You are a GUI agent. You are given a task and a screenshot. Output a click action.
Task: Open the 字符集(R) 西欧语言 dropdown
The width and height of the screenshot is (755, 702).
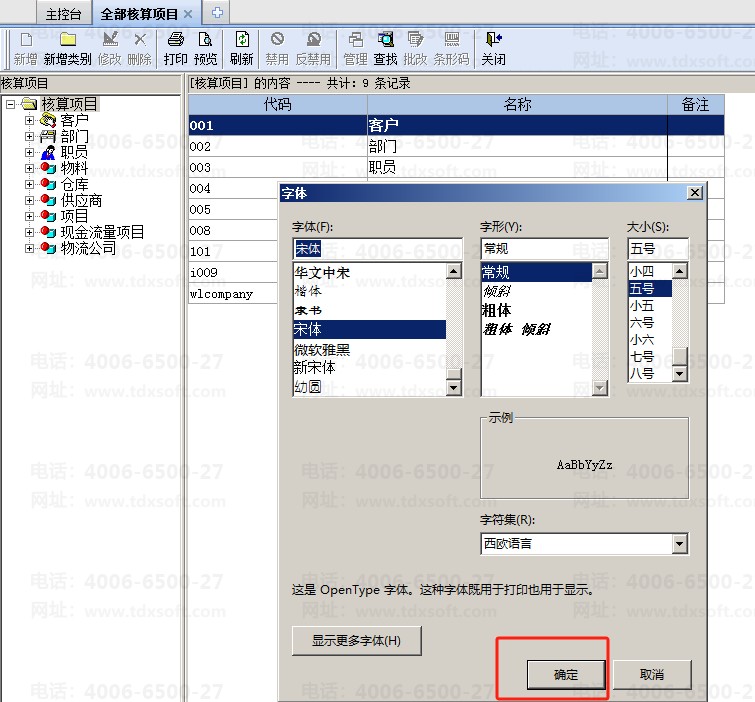click(x=679, y=544)
